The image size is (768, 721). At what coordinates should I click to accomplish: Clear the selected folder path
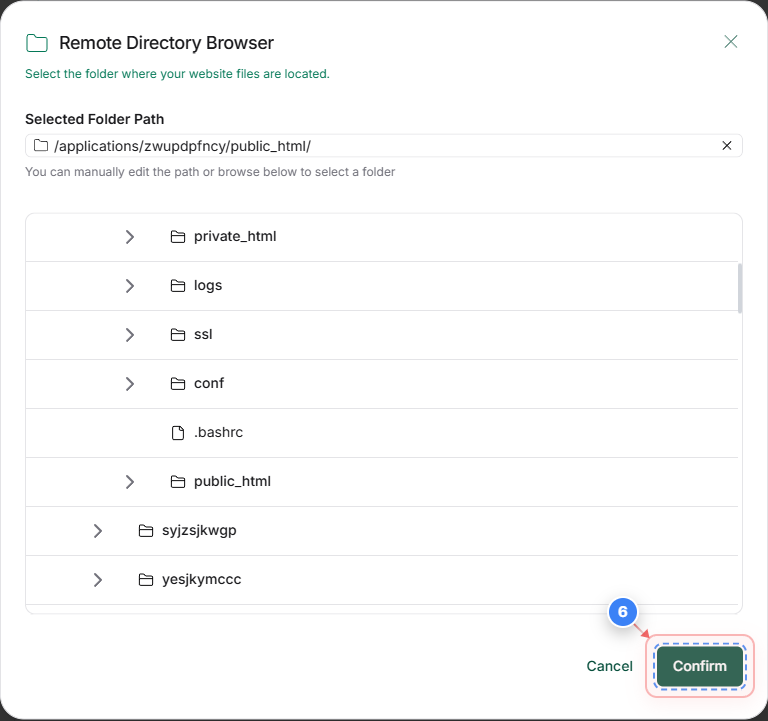pos(726,145)
